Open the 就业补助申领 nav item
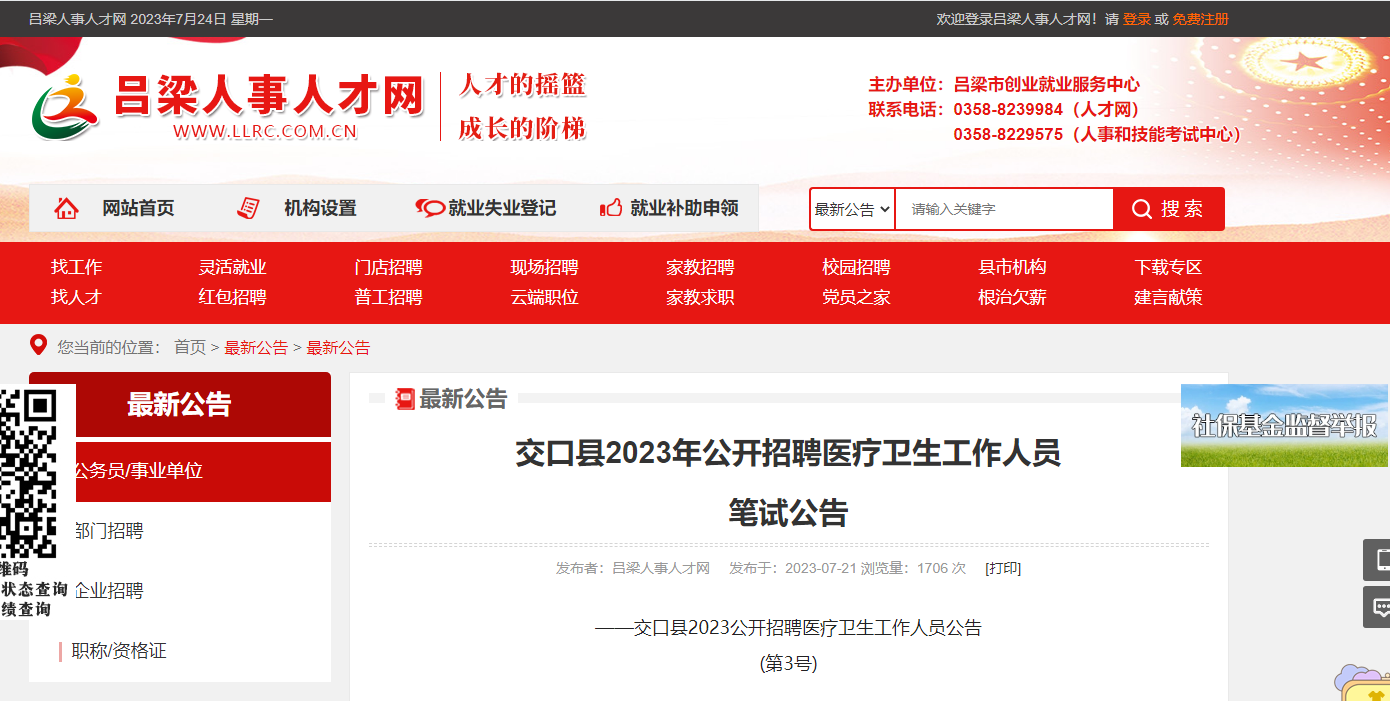This screenshot has width=1390, height=701. click(684, 208)
